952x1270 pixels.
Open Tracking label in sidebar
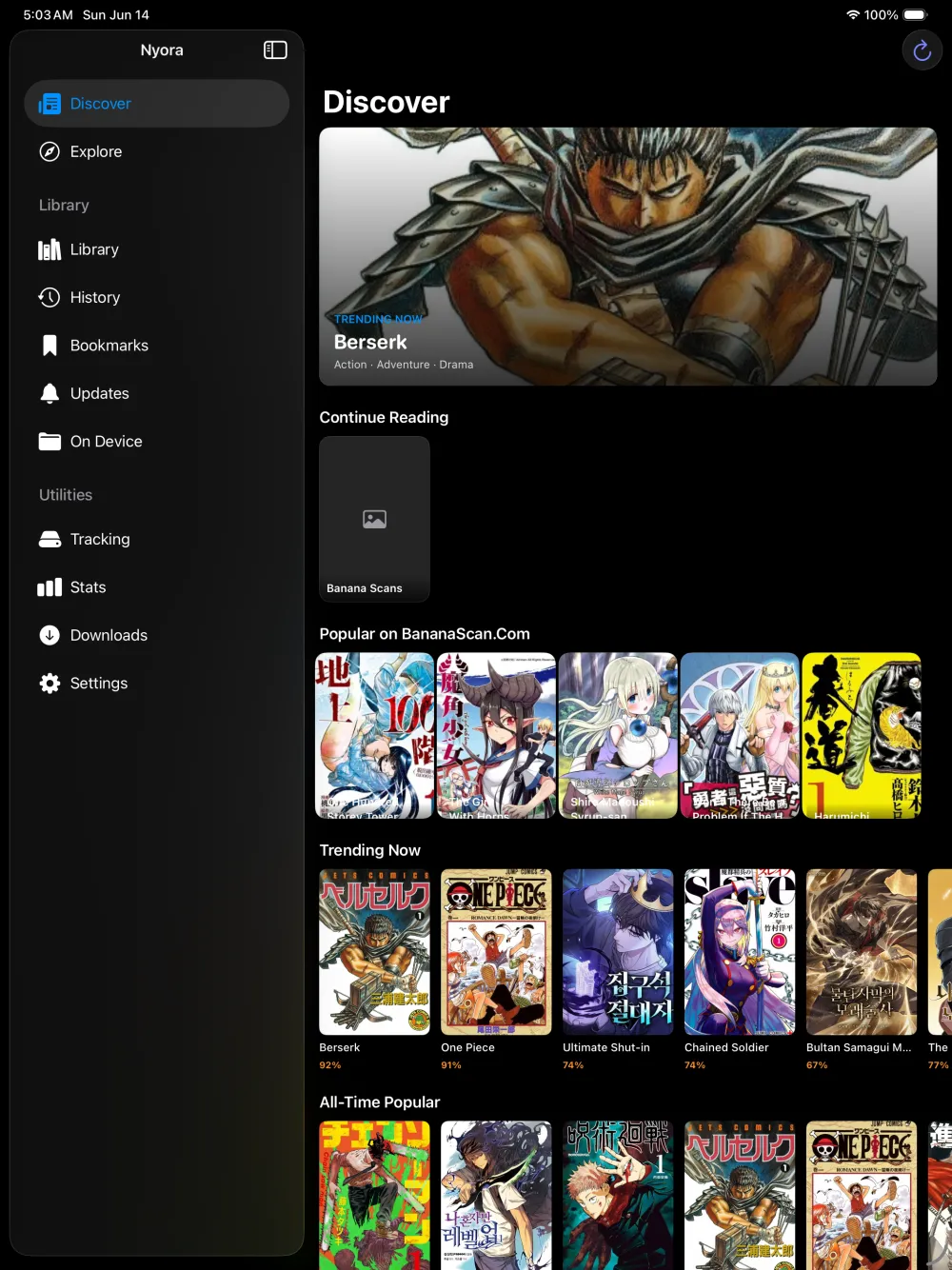pos(100,539)
